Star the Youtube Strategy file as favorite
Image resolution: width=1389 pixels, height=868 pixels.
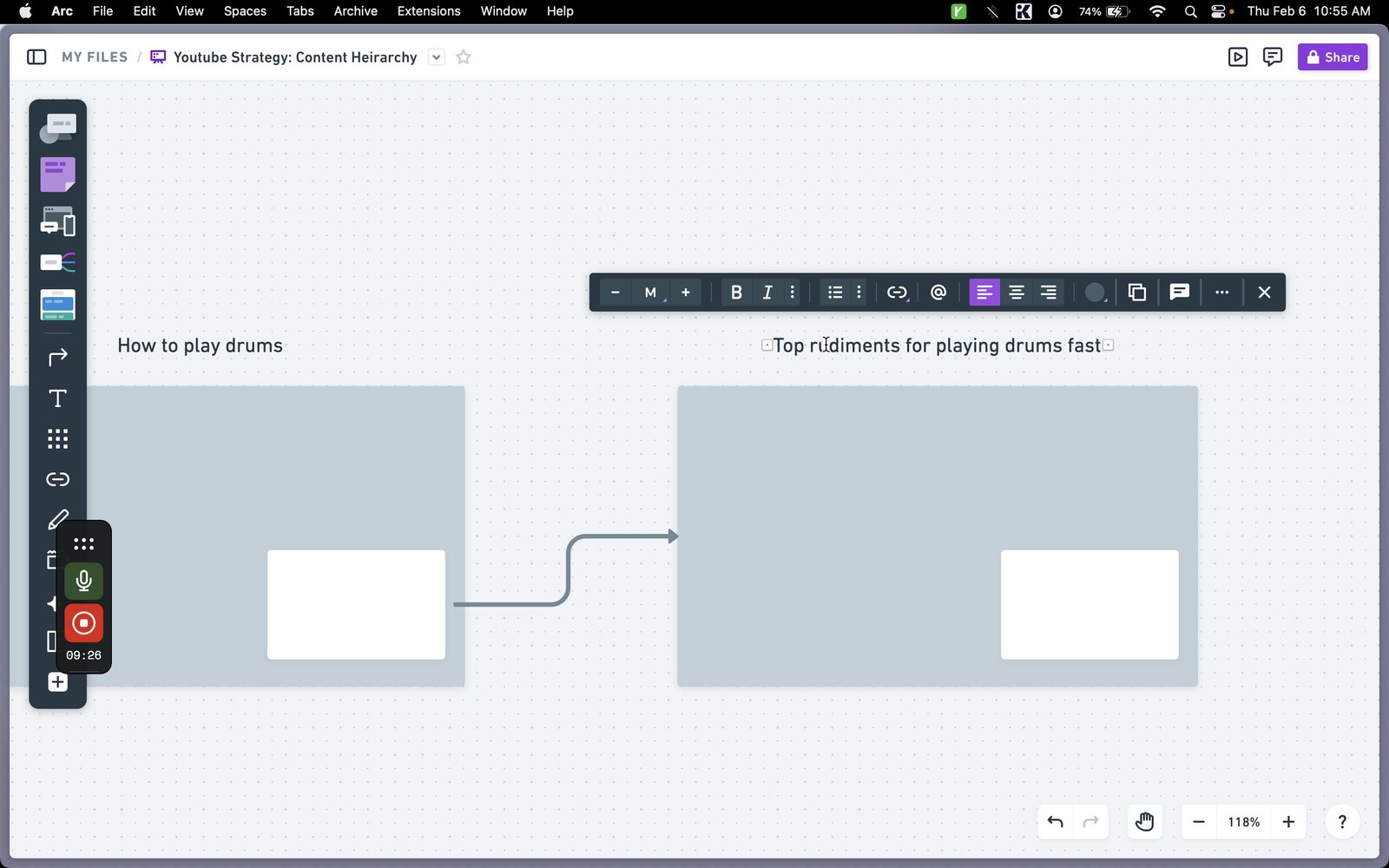tap(464, 57)
